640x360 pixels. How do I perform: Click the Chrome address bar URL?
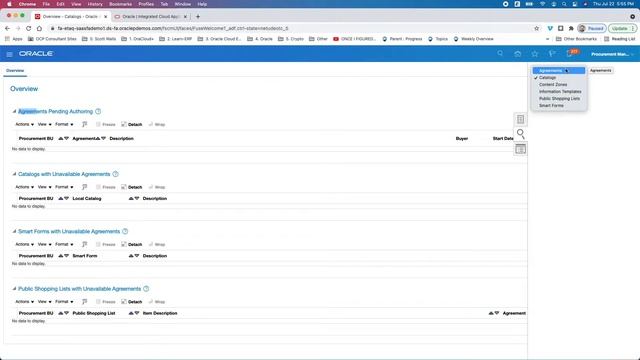tap(173, 29)
